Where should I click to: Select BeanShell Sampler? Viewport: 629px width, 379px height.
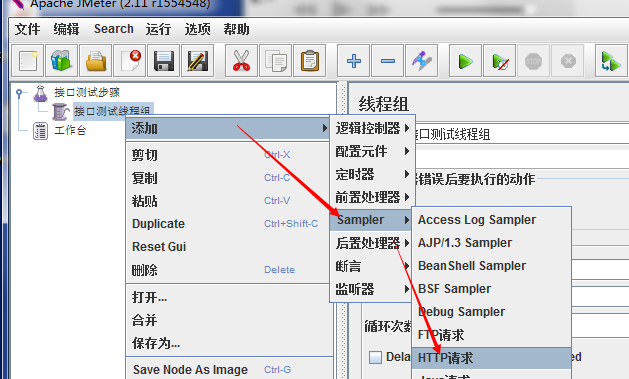[x=491, y=266]
